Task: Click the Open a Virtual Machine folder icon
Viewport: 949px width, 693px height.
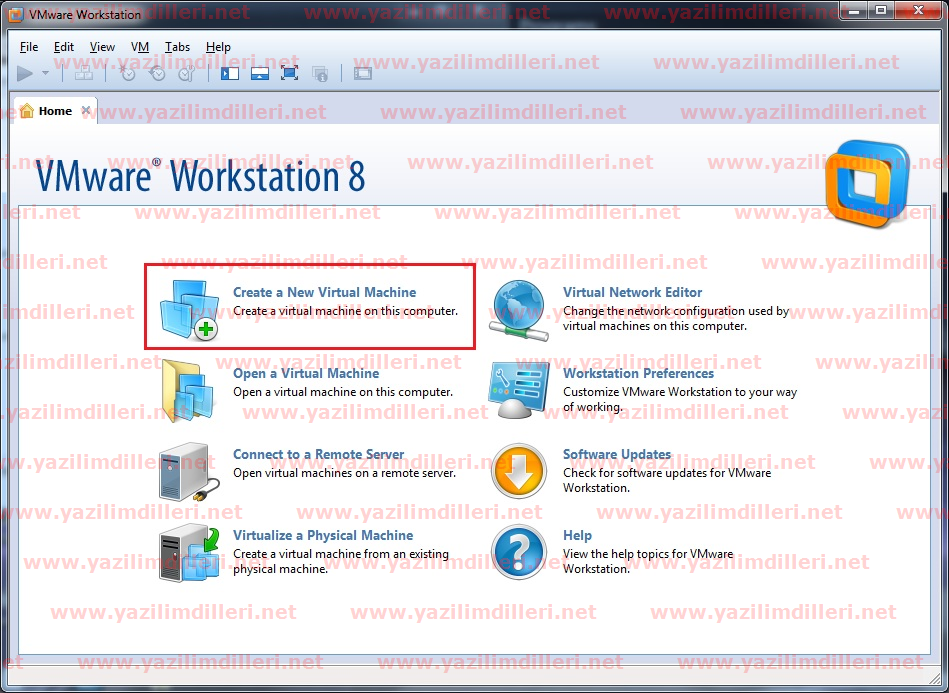Action: coord(187,389)
